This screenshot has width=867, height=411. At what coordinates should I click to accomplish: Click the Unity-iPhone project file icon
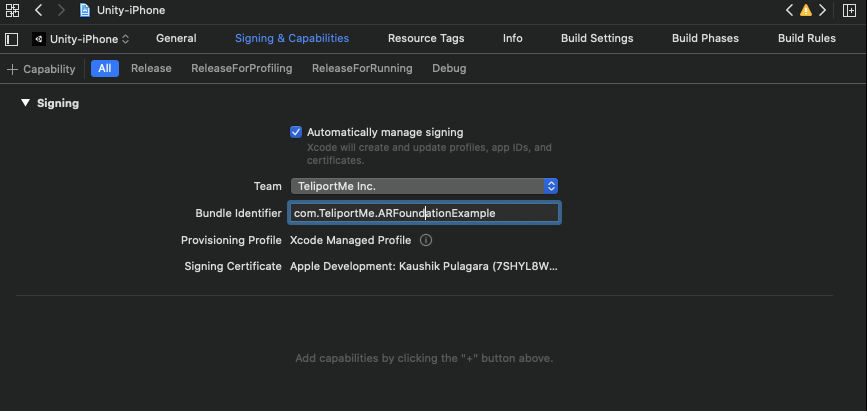85,10
